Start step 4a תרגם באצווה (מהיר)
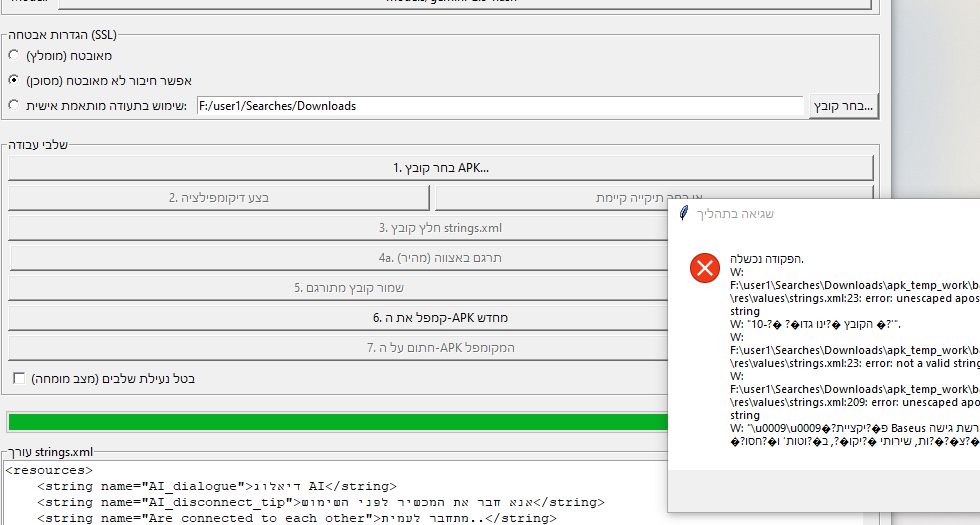 click(x=340, y=258)
